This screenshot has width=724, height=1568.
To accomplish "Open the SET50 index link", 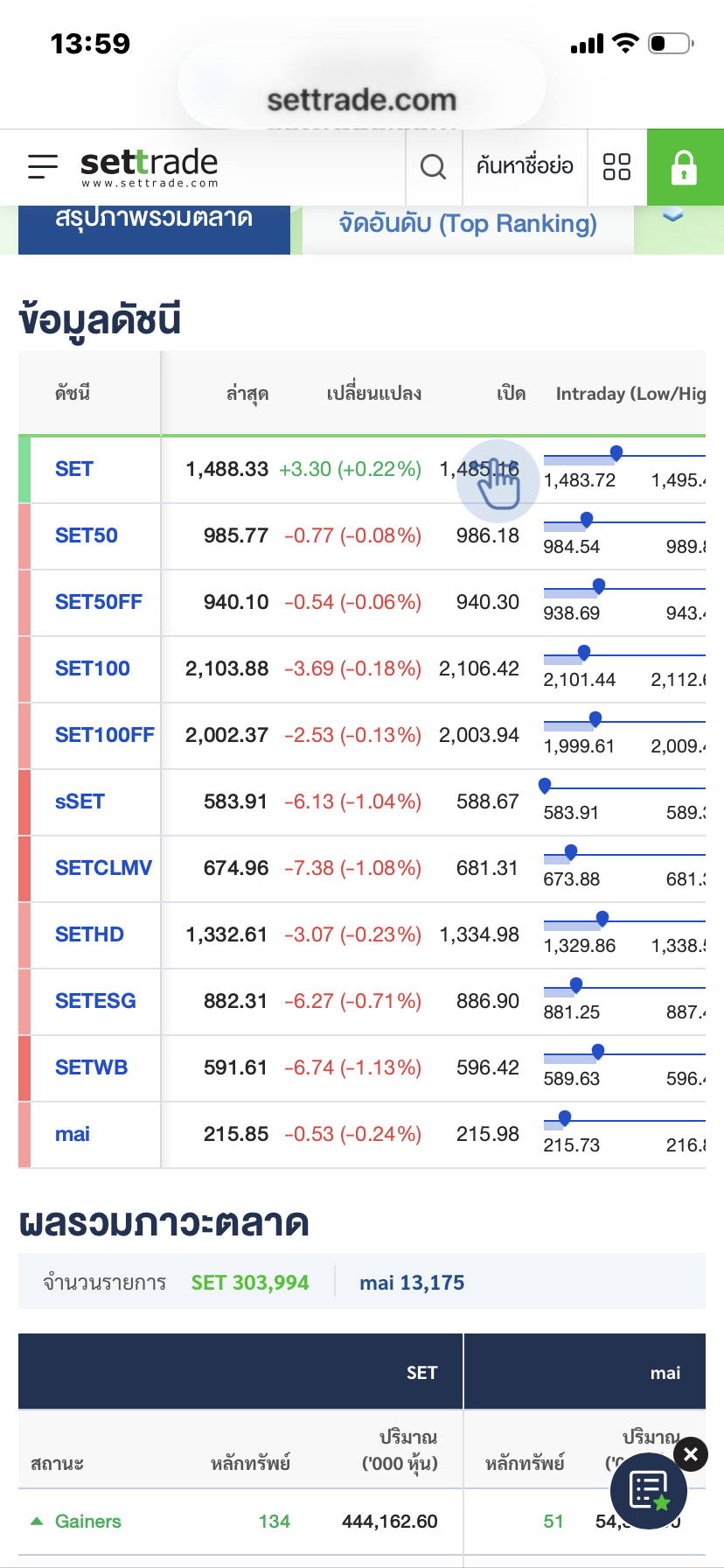I will click(x=86, y=536).
